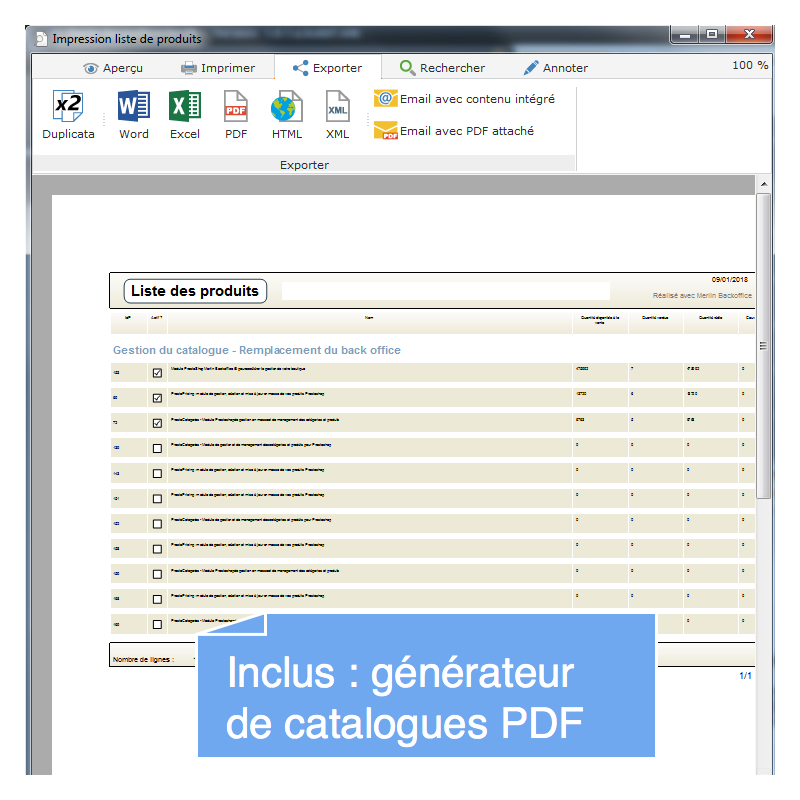This screenshot has height=800, width=800.
Task: Send email with embedded content
Action: click(465, 99)
